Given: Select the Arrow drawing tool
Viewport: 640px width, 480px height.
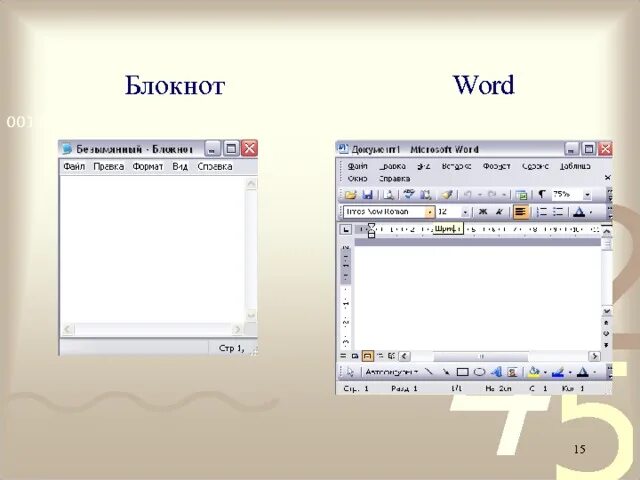Looking at the screenshot, I should [x=446, y=372].
